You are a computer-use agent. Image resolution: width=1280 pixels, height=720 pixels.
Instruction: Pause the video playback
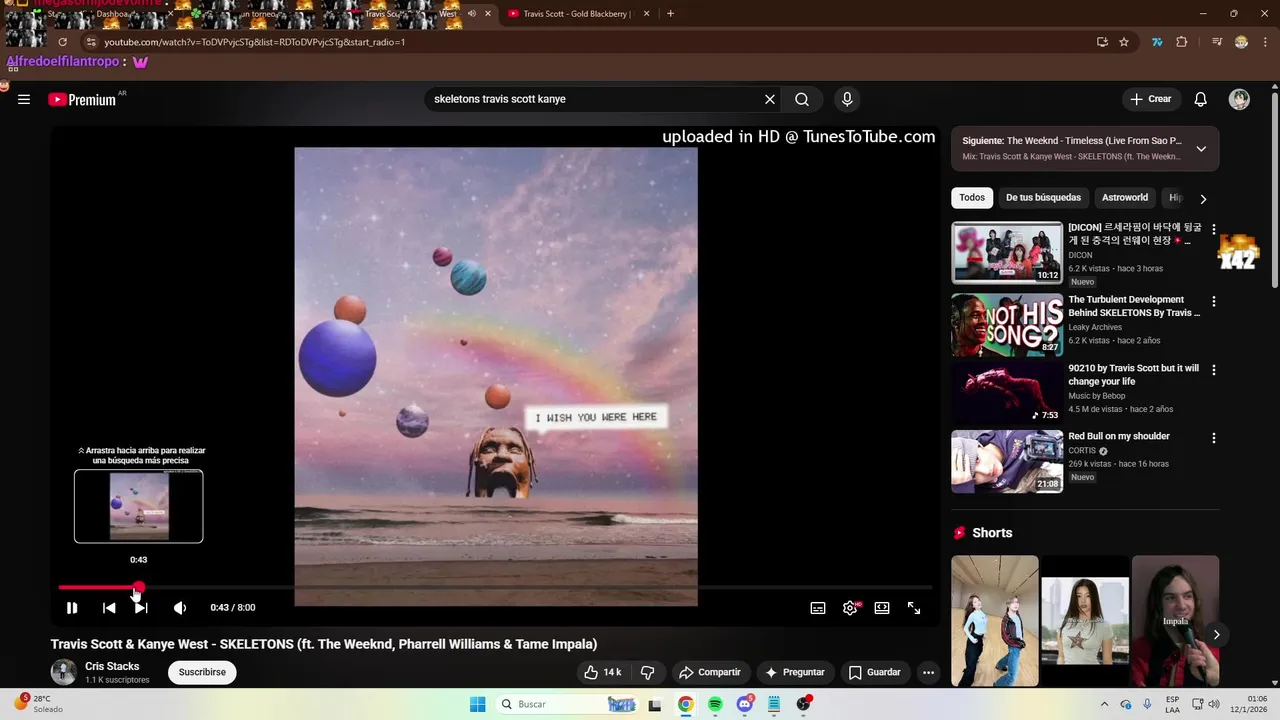tap(72, 608)
